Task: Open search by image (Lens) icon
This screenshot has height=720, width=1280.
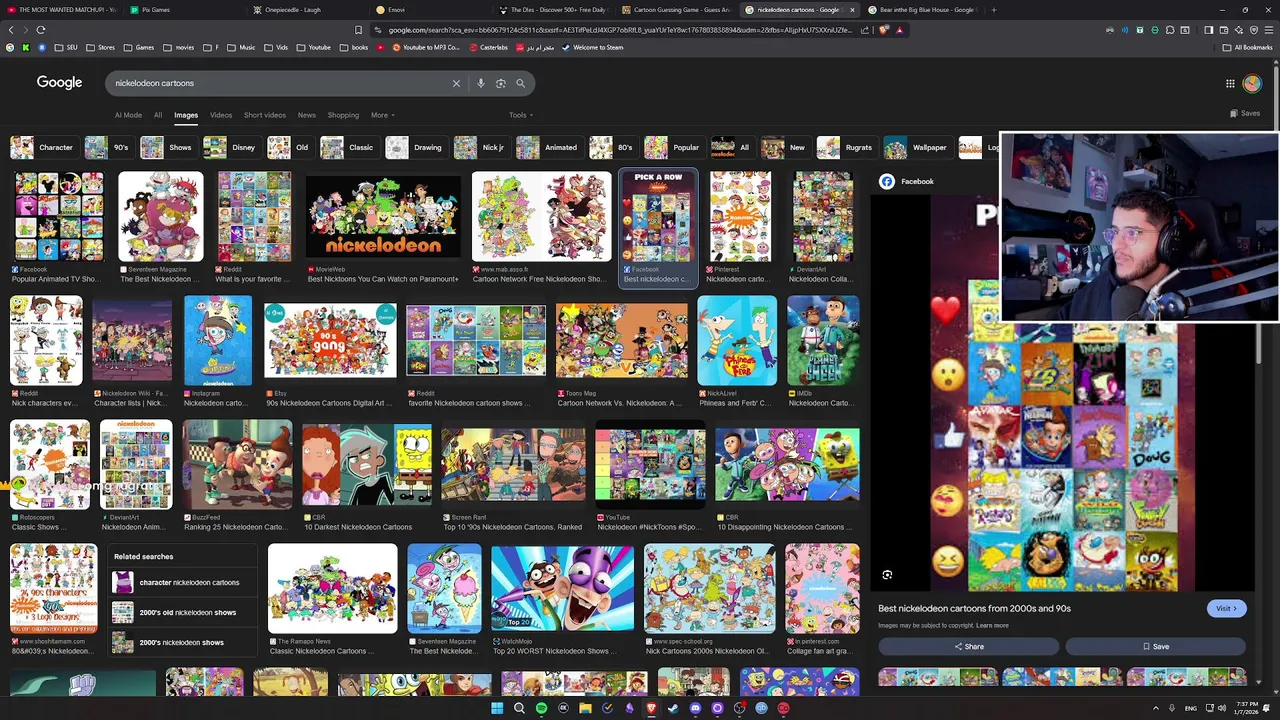Action: tap(500, 83)
